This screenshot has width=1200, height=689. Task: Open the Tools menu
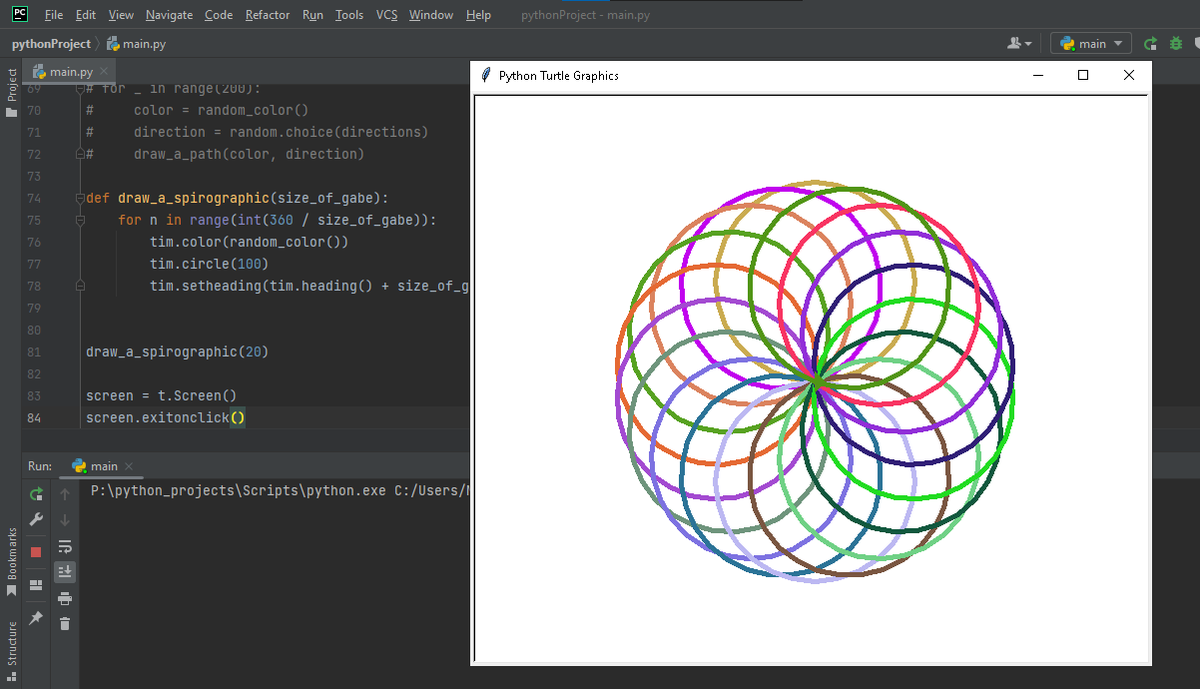click(349, 15)
